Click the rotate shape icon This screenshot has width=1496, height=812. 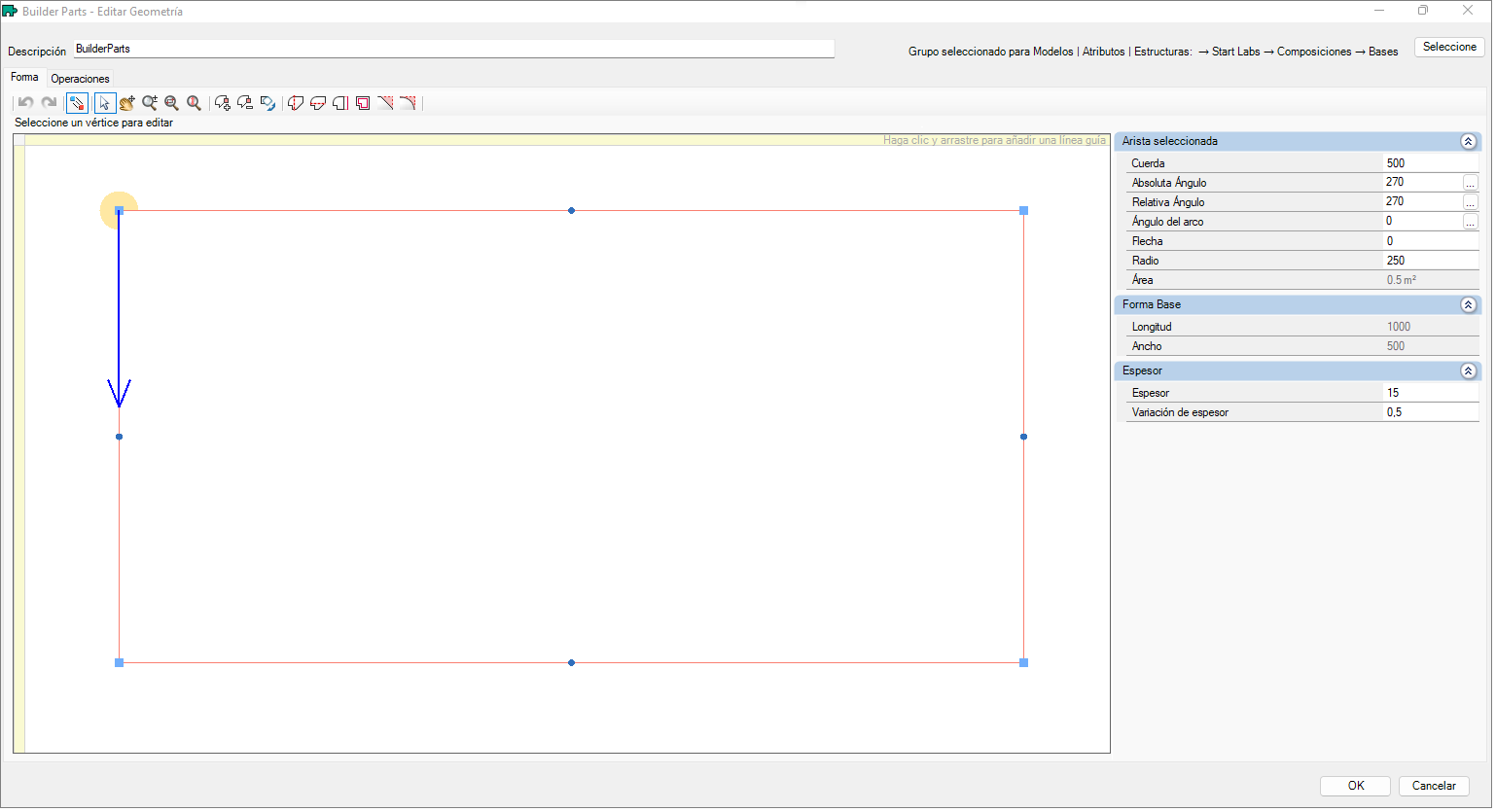point(267,103)
